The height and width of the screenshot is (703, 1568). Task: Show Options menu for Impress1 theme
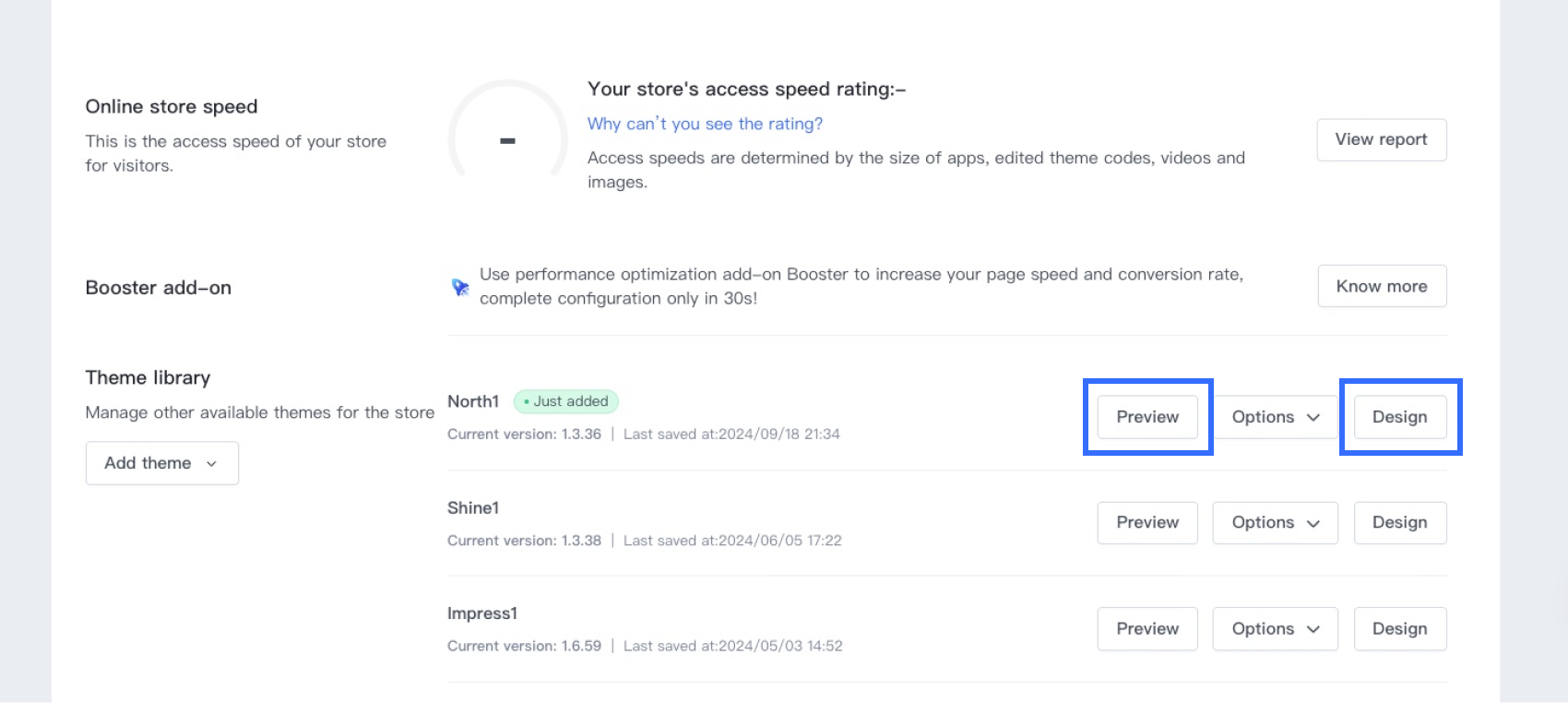[x=1275, y=628]
